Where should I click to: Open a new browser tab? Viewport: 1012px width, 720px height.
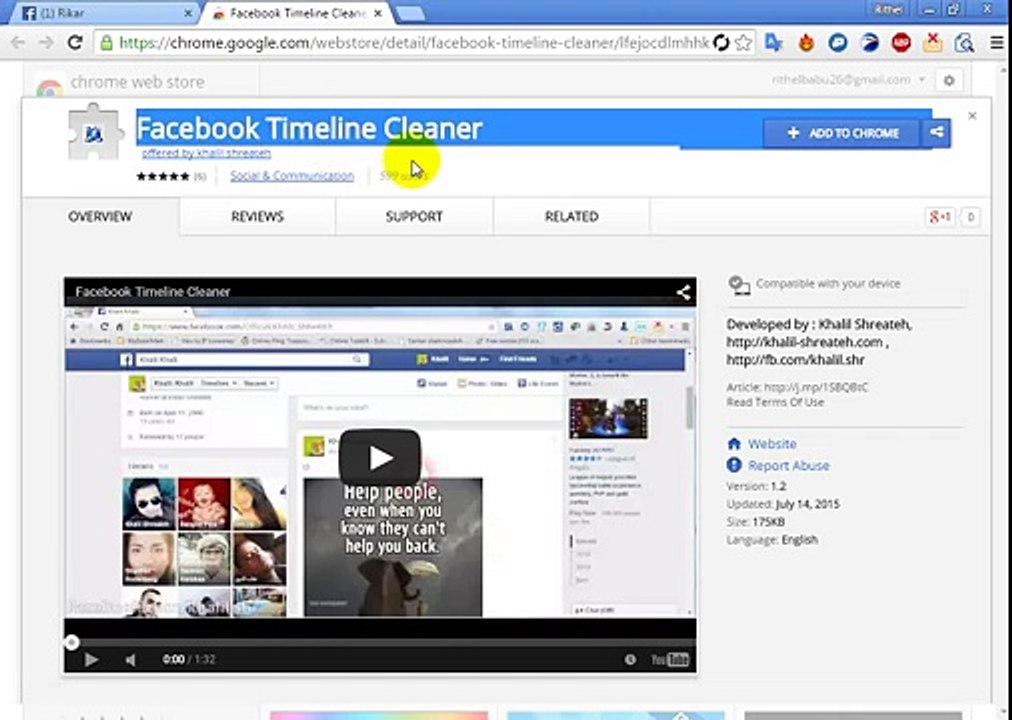pos(409,13)
